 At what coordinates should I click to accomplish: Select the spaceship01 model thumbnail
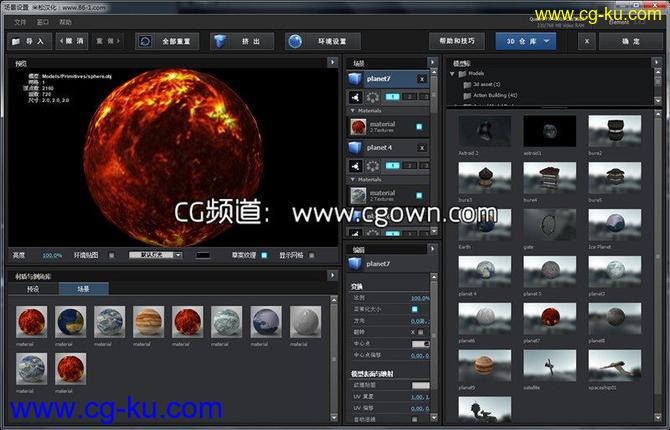pyautogui.click(x=614, y=367)
